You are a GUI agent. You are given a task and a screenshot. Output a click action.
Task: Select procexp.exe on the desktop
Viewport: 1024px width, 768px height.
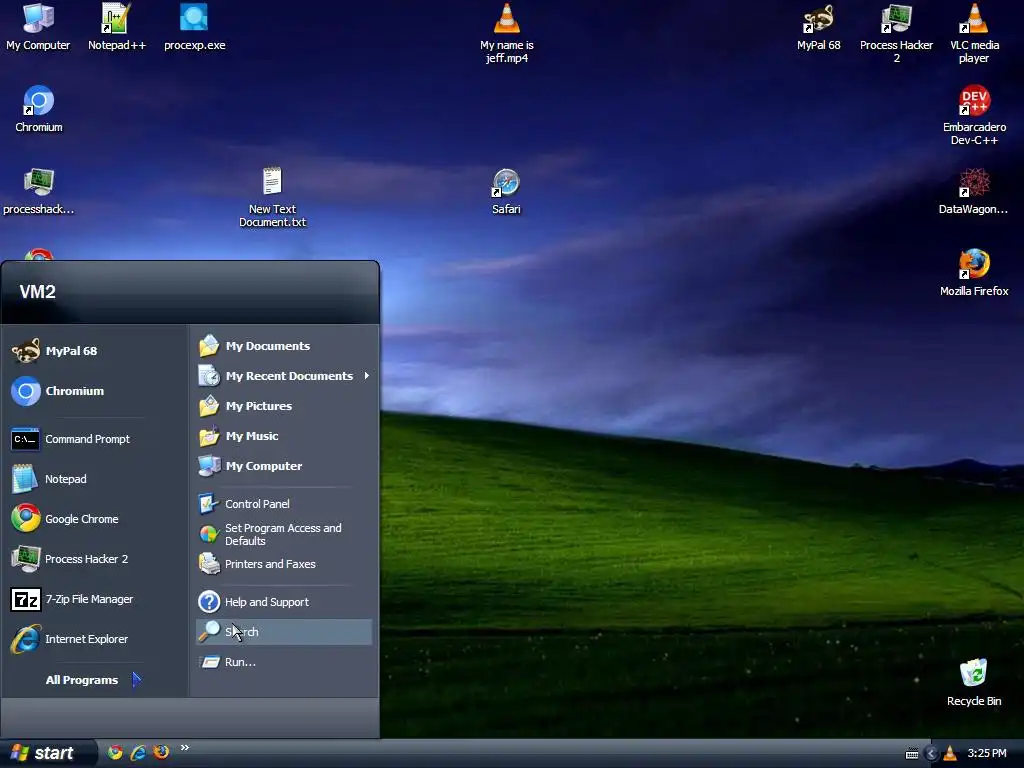[195, 27]
